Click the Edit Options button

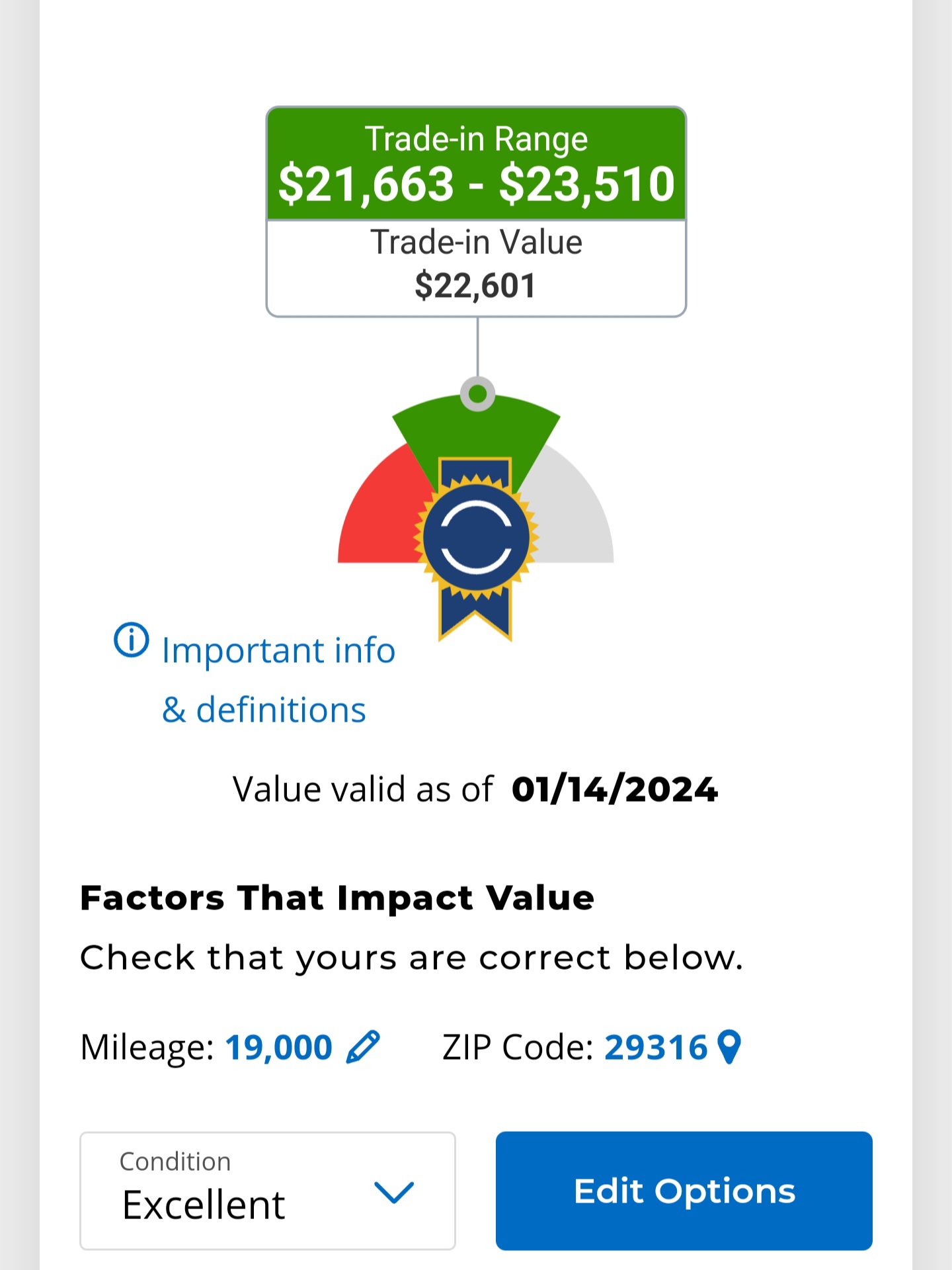[x=684, y=1191]
